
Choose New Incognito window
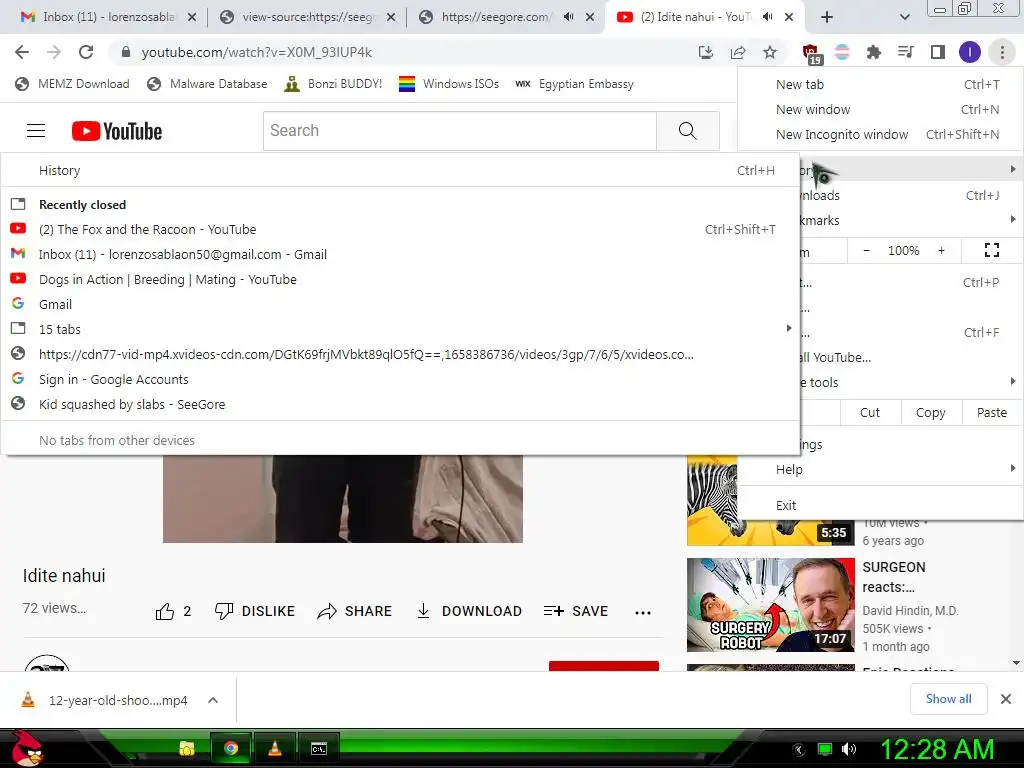(880, 134)
